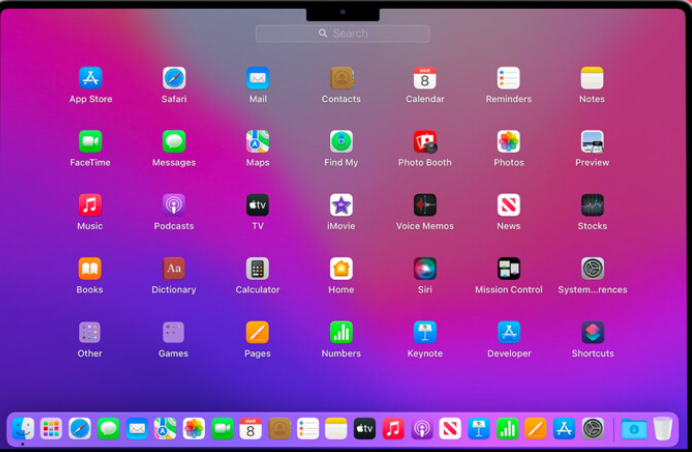Open the Mail app in Launchpad grid
Viewport: 692px width, 452px height.
click(x=258, y=79)
